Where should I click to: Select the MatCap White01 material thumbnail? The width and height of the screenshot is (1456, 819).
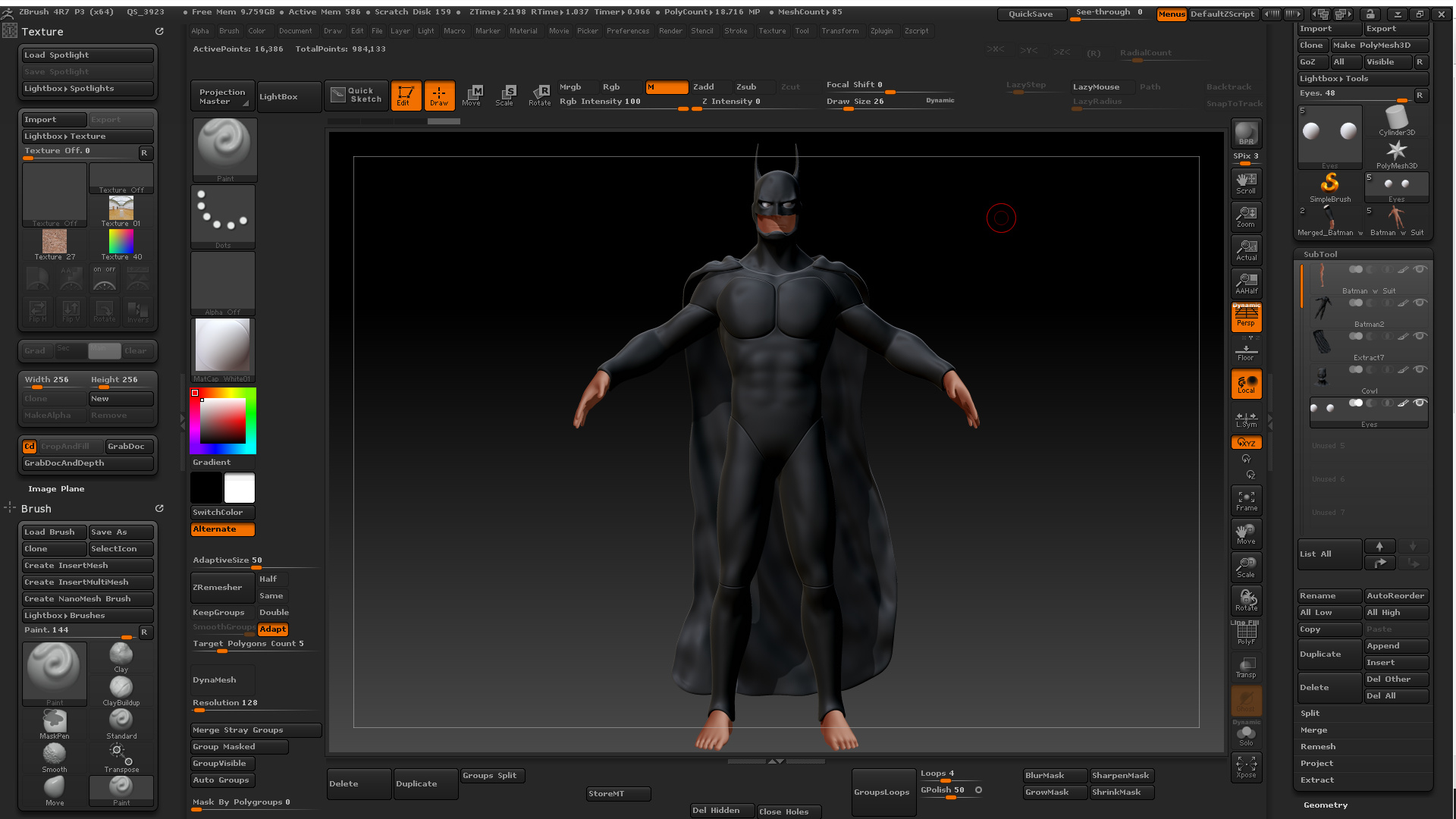[223, 350]
